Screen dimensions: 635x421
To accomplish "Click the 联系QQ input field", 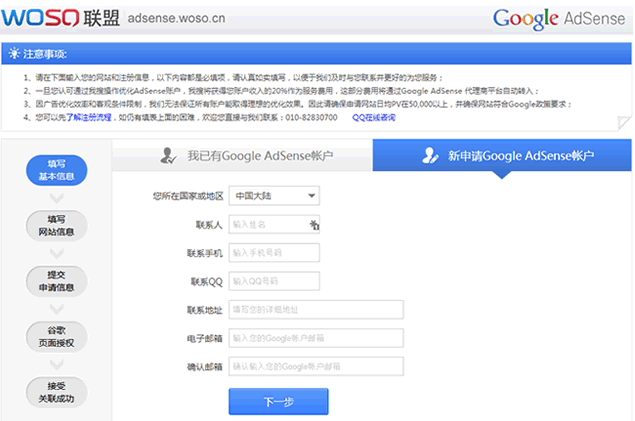I will coord(274,281).
